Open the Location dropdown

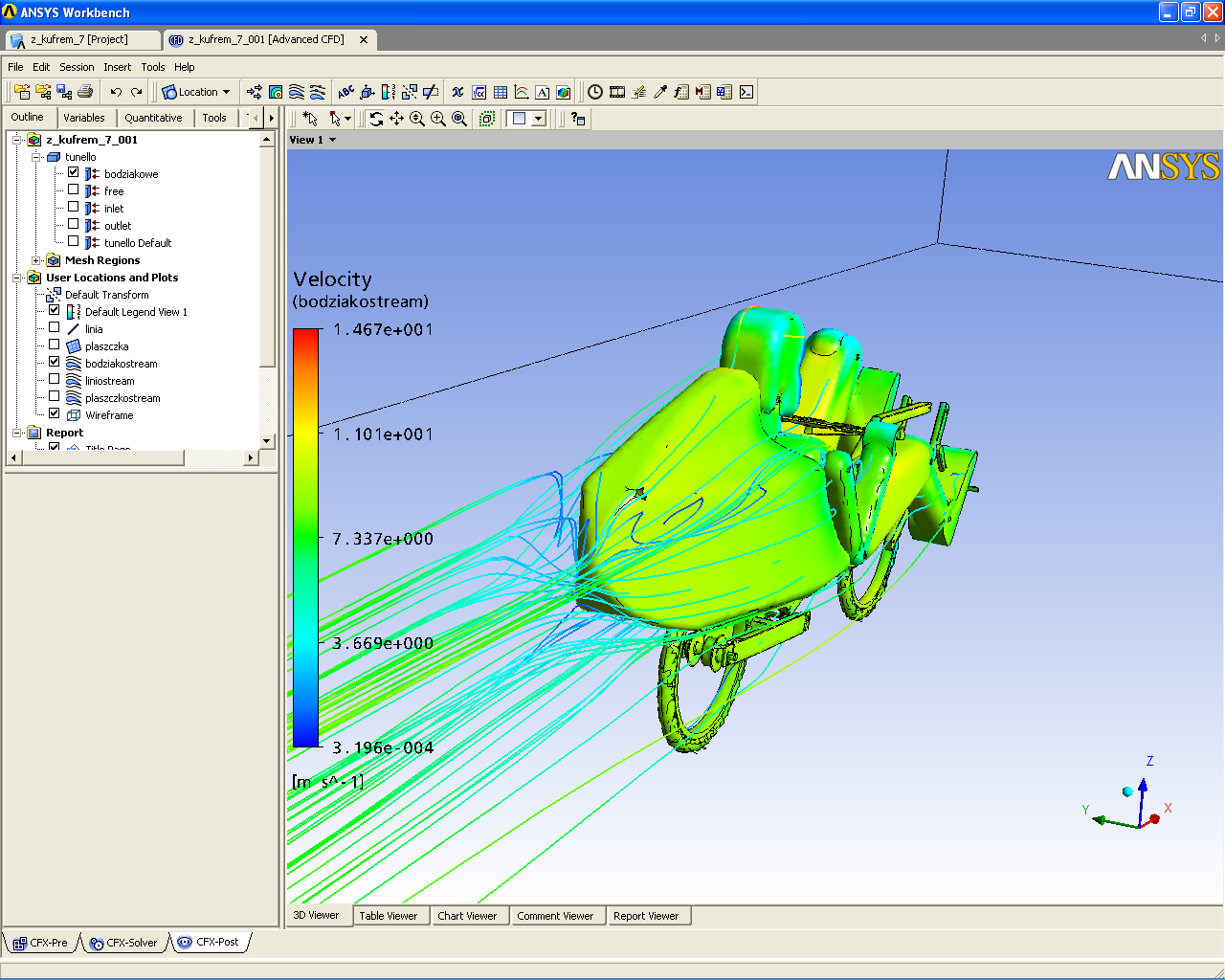pos(197,92)
